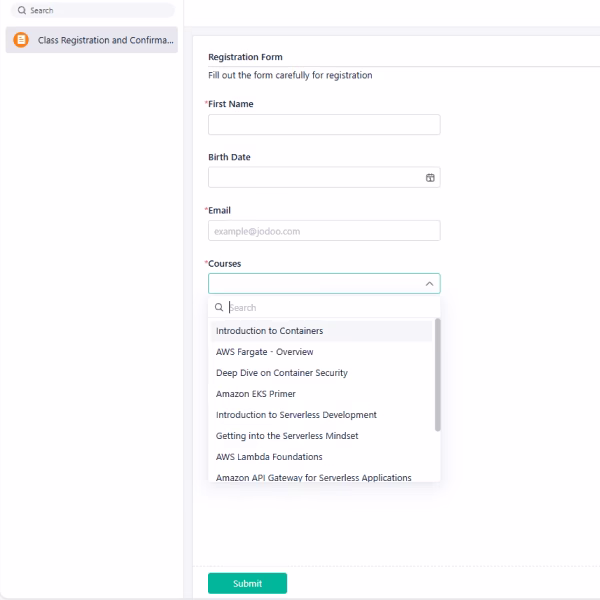
Task: Select Amazon EKS Primer from list
Action: [255, 394]
